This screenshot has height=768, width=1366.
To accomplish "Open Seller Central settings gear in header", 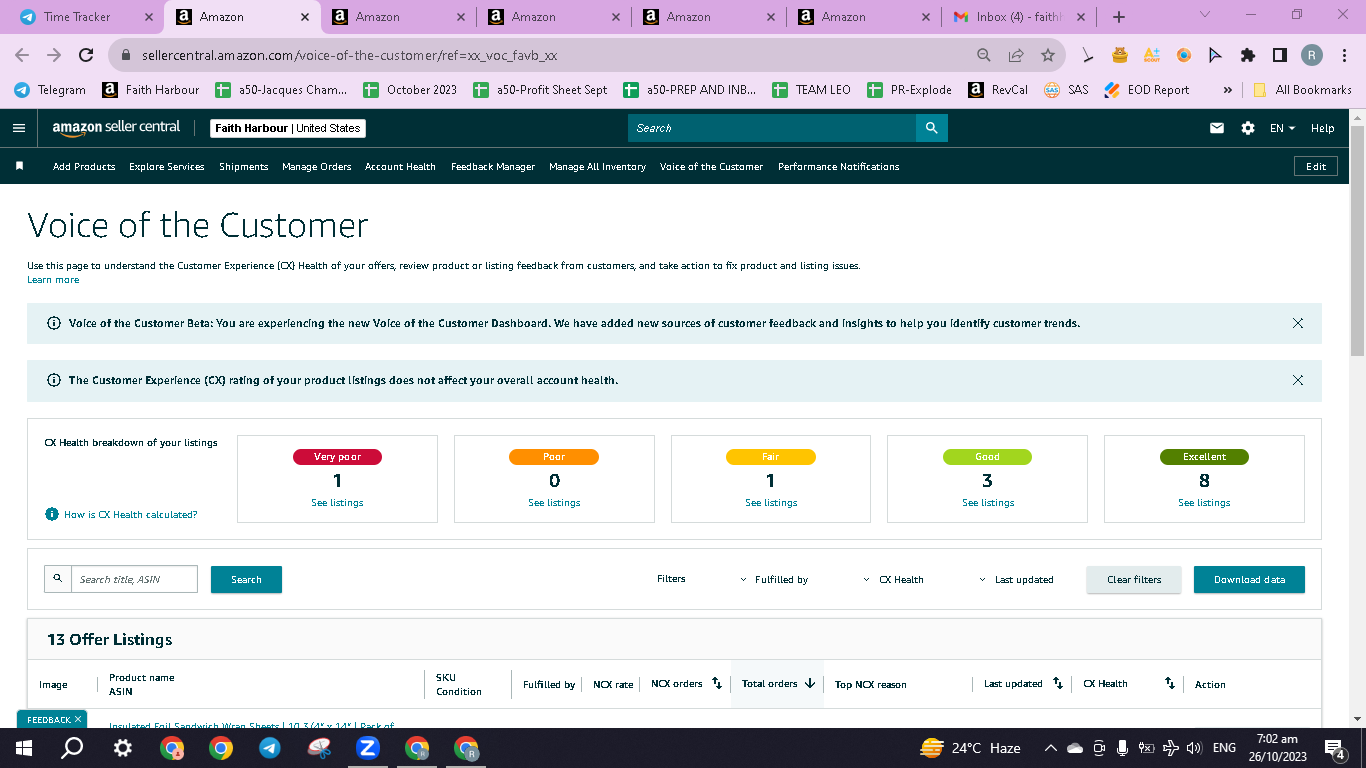I will (x=1248, y=128).
